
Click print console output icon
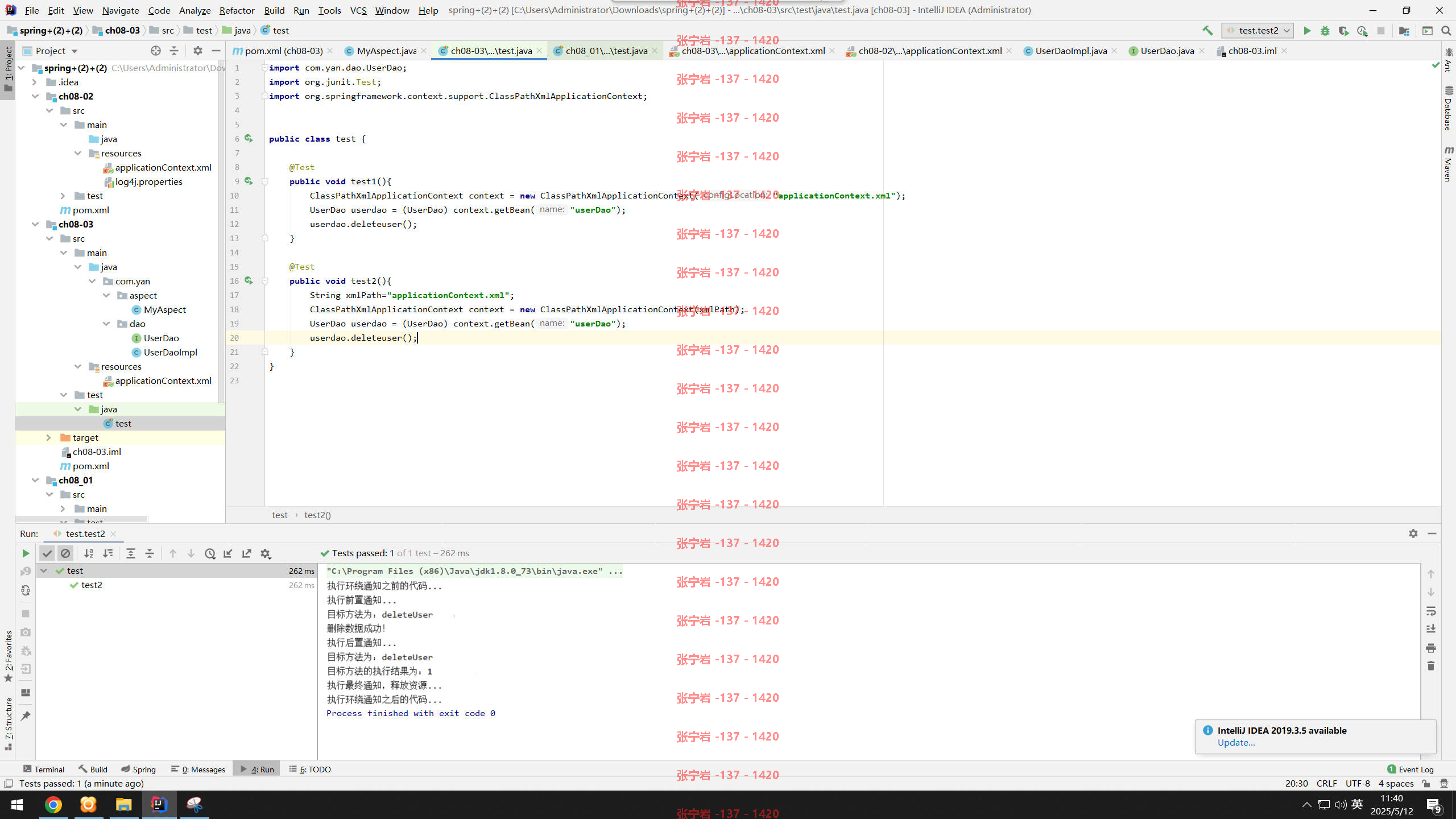1431,648
